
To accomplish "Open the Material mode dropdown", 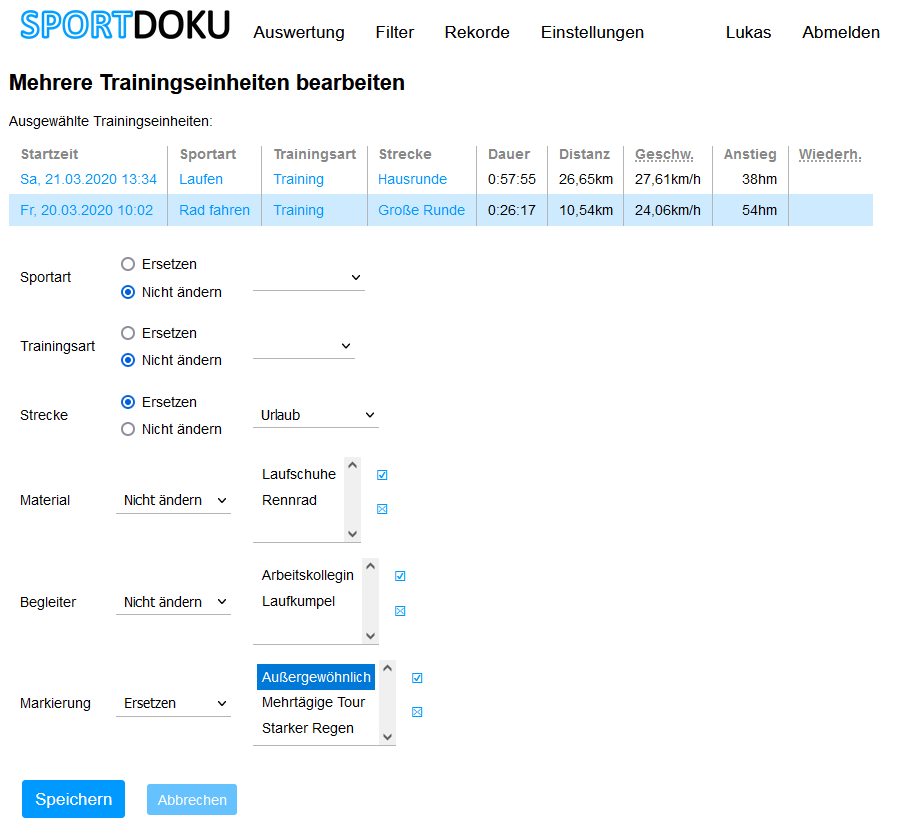I will point(173,500).
